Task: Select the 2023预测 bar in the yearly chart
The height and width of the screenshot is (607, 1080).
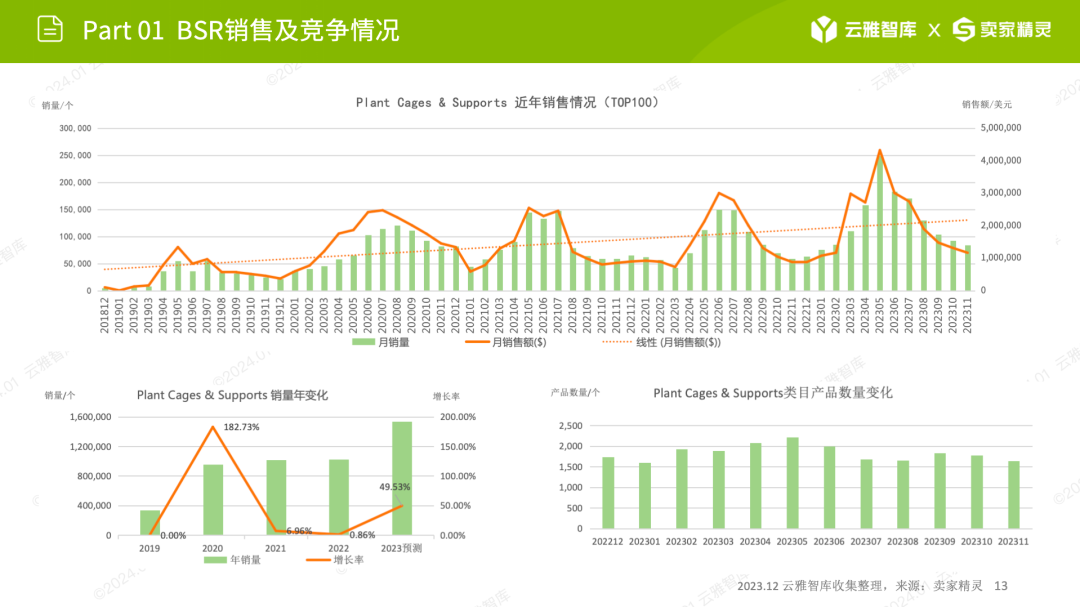Action: tap(402, 478)
